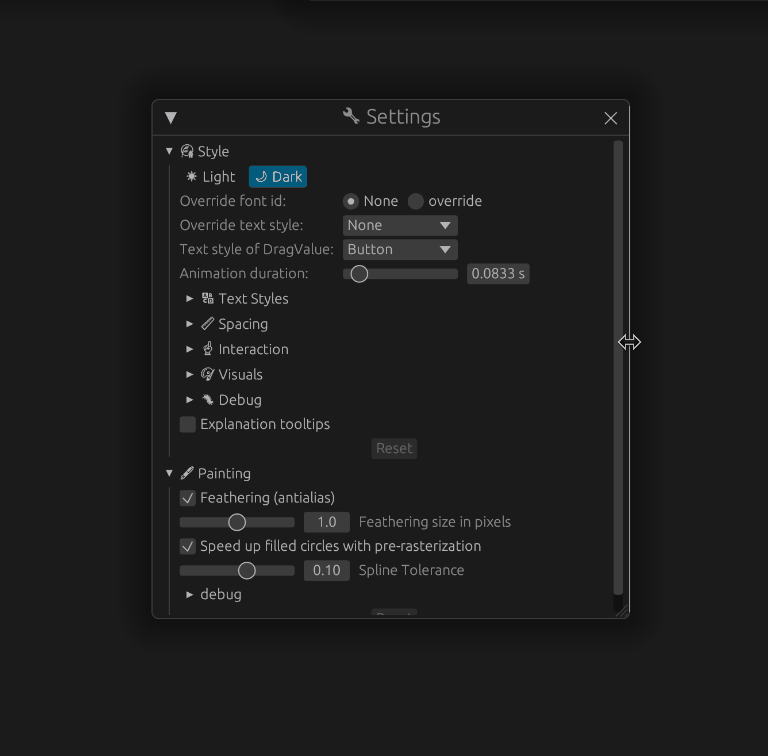Click the window resize corner grip
The width and height of the screenshot is (768, 756).
coord(622,612)
